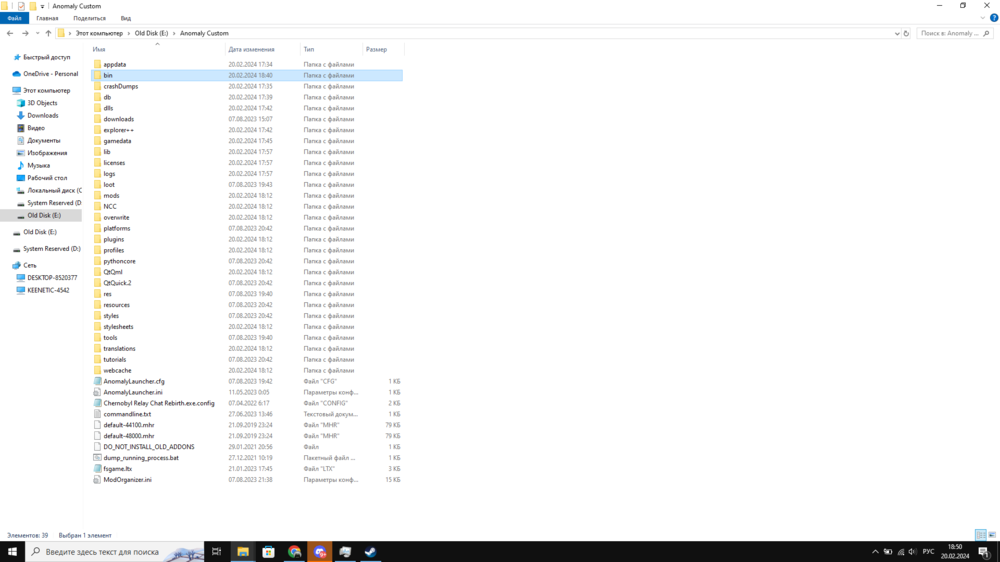Go back using the back arrow
This screenshot has height=562, width=1000.
click(10, 33)
